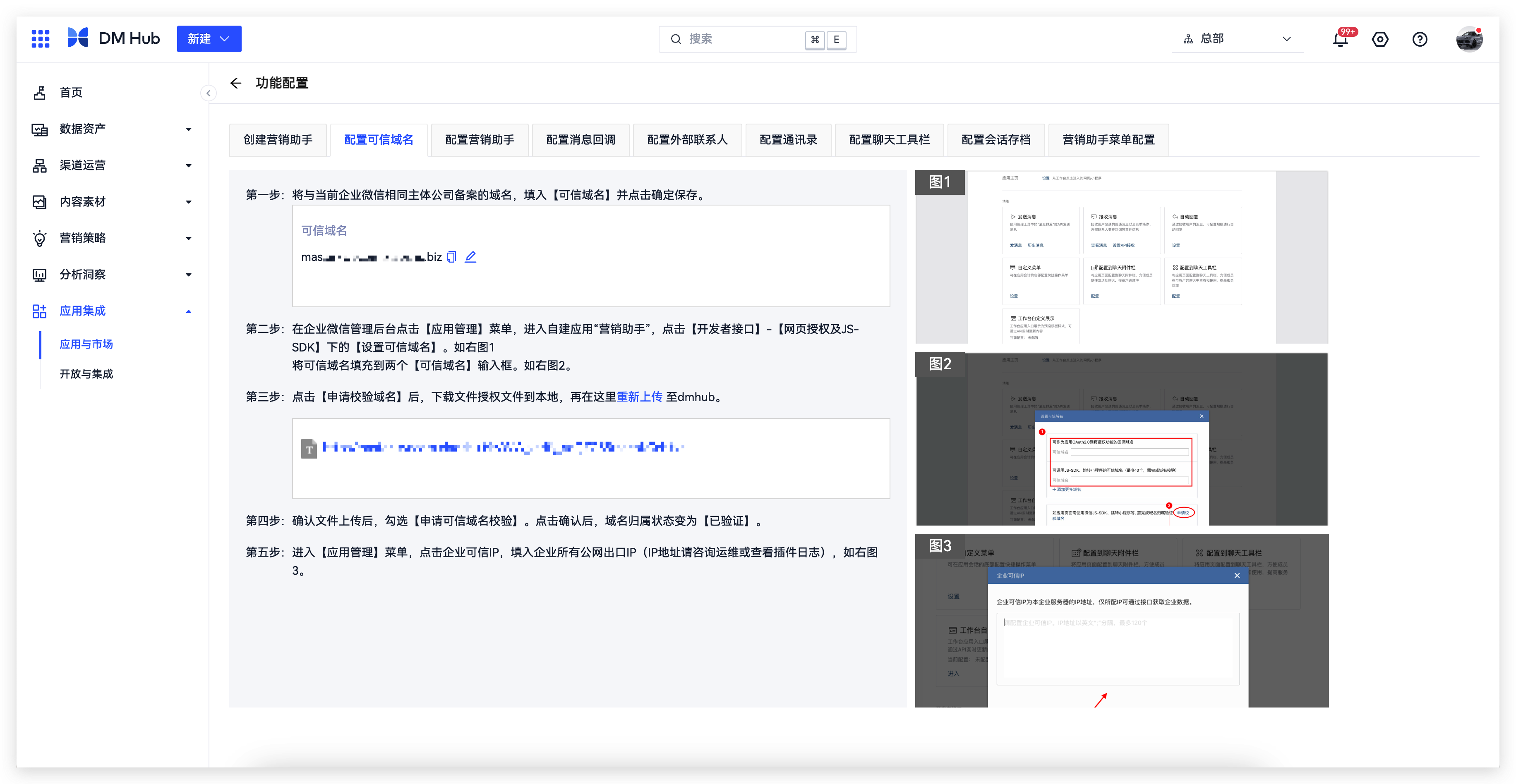Open the 配置会话存档 tab

point(996,140)
